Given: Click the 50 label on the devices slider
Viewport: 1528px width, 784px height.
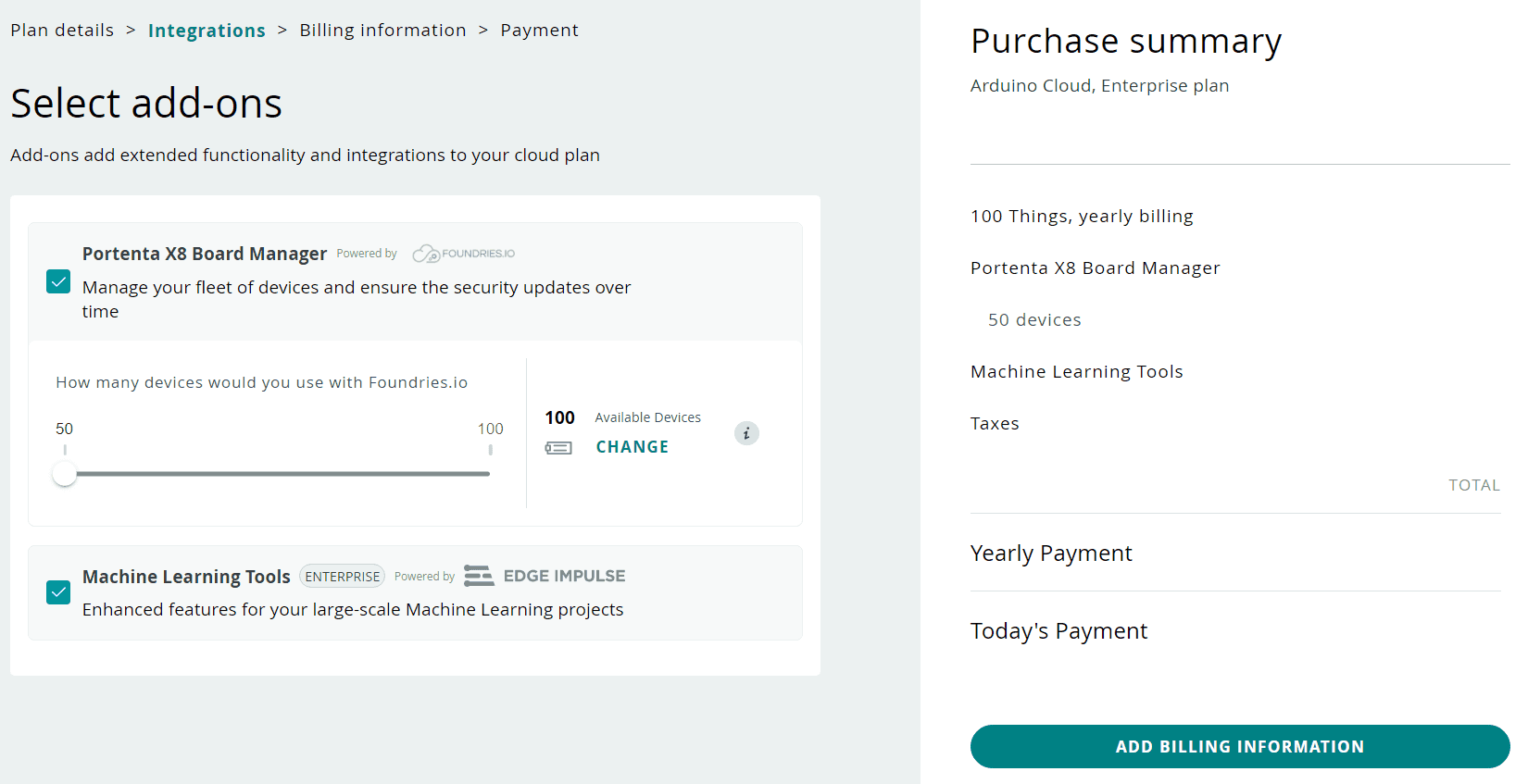Looking at the screenshot, I should [x=64, y=429].
